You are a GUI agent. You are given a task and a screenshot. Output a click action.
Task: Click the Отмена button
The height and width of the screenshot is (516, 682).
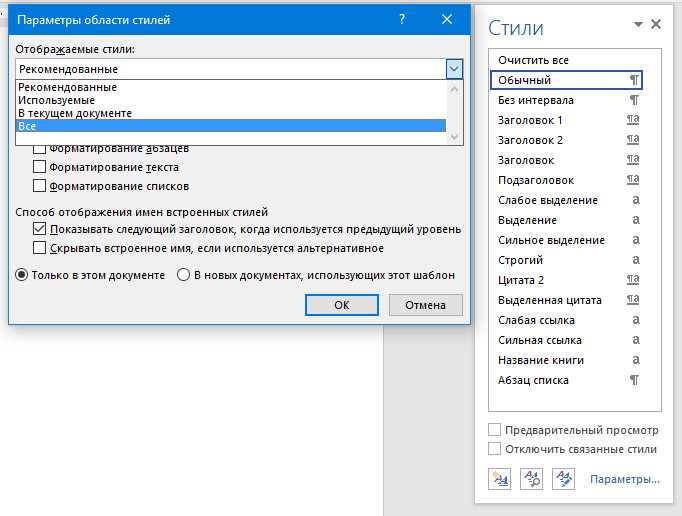coord(425,305)
